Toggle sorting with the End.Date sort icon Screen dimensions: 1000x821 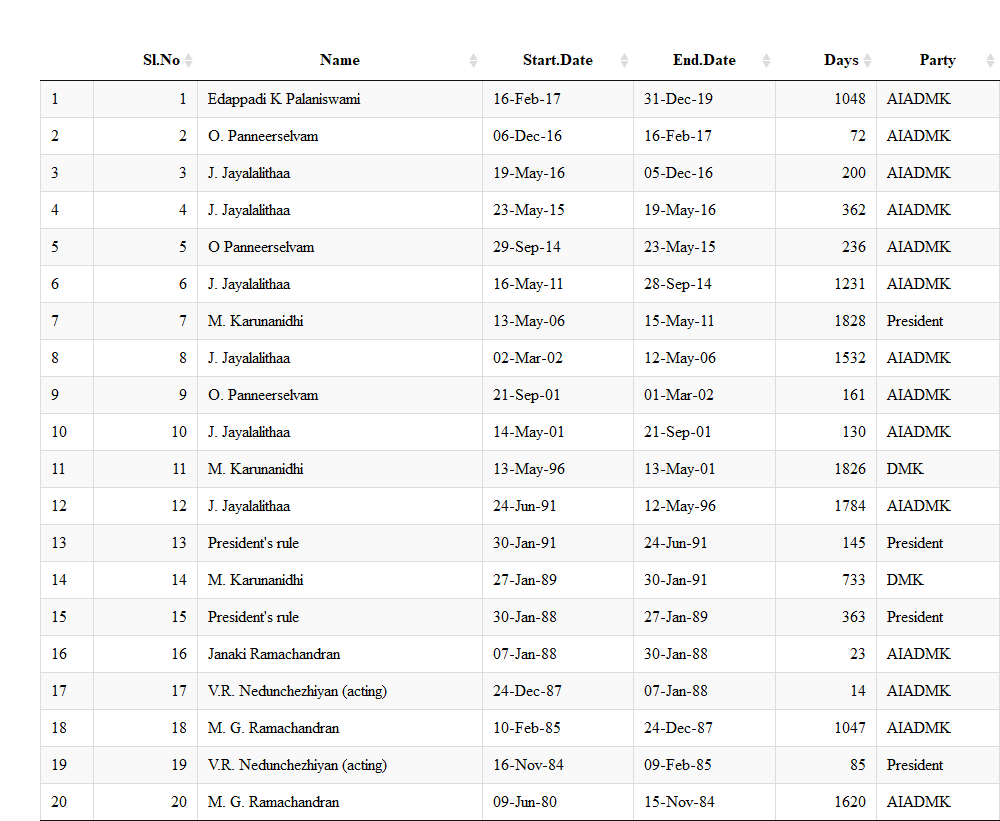[x=766, y=61]
